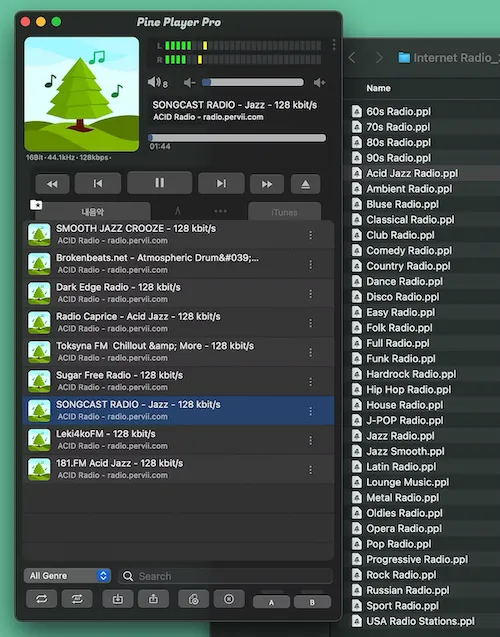Click USA Radio Stations.ppl file icon
The height and width of the screenshot is (637, 500).
point(357,621)
